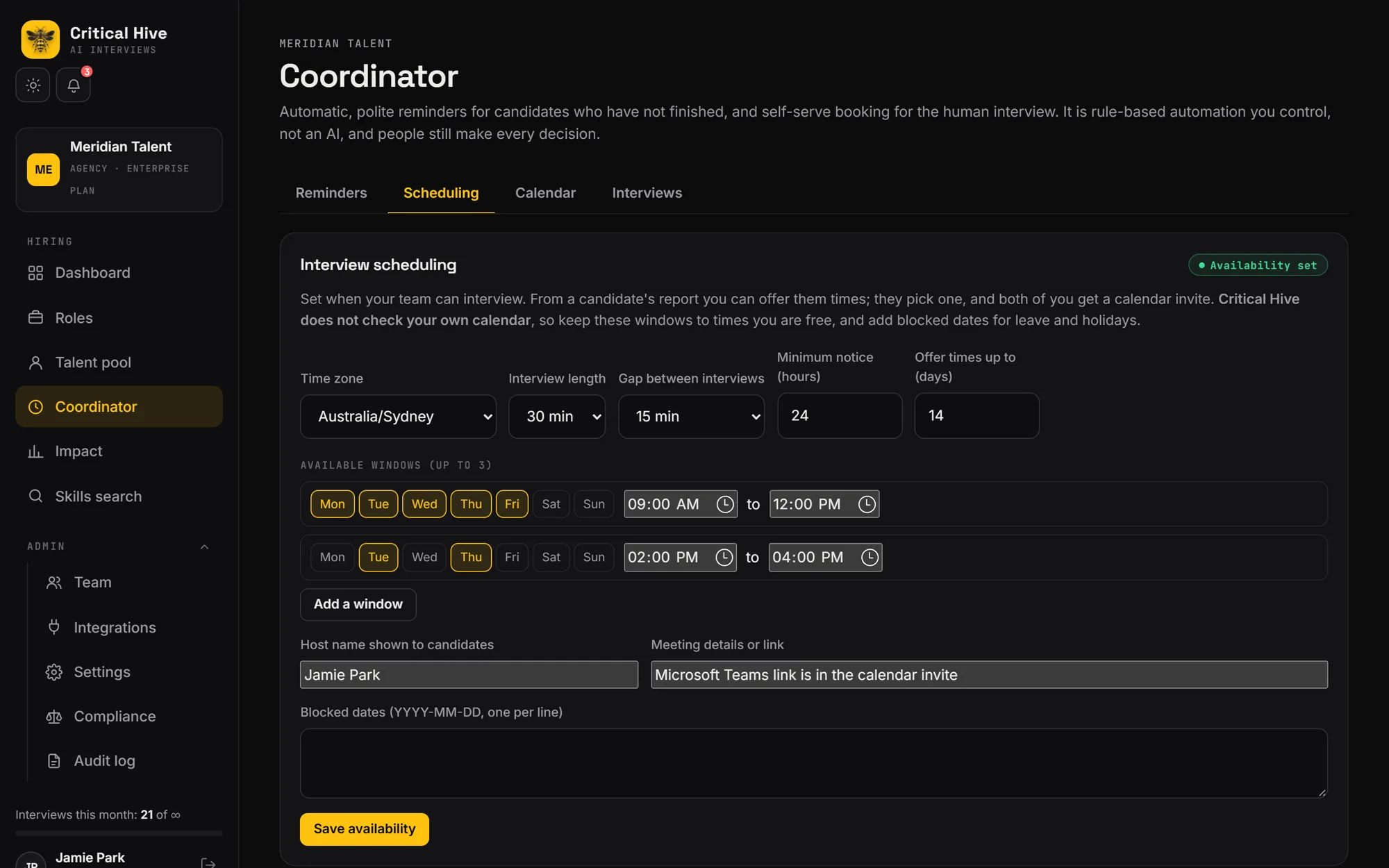Toggle Wed in the second availability window
This screenshot has width=1389, height=868.
(x=424, y=558)
